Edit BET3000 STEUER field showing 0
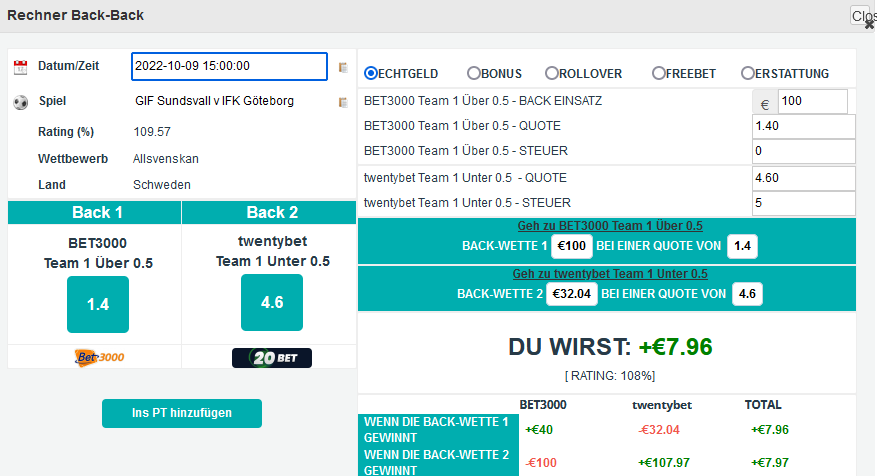Screen dimensions: 877x476 (x=804, y=151)
